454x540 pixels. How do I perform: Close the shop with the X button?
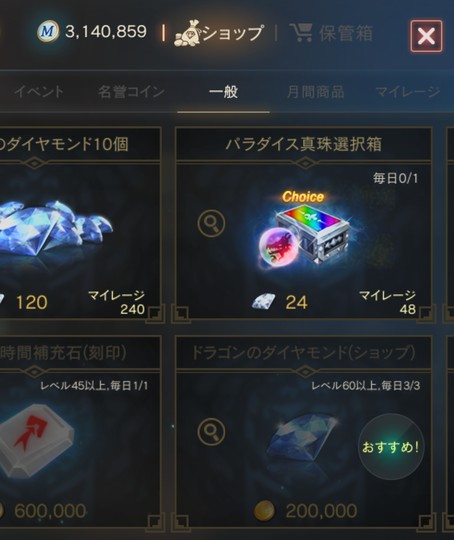coord(426,36)
